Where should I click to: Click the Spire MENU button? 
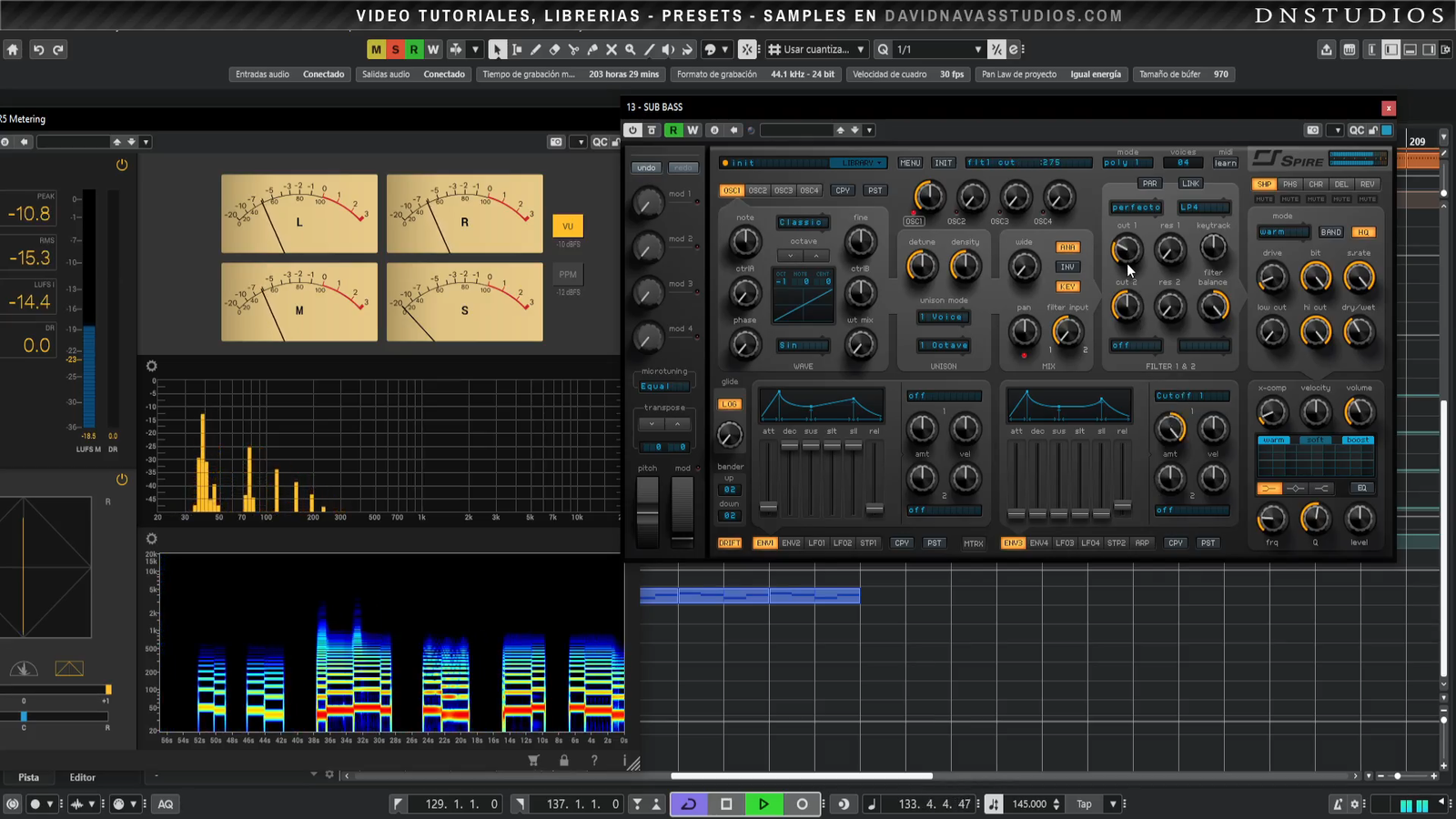[x=910, y=163]
